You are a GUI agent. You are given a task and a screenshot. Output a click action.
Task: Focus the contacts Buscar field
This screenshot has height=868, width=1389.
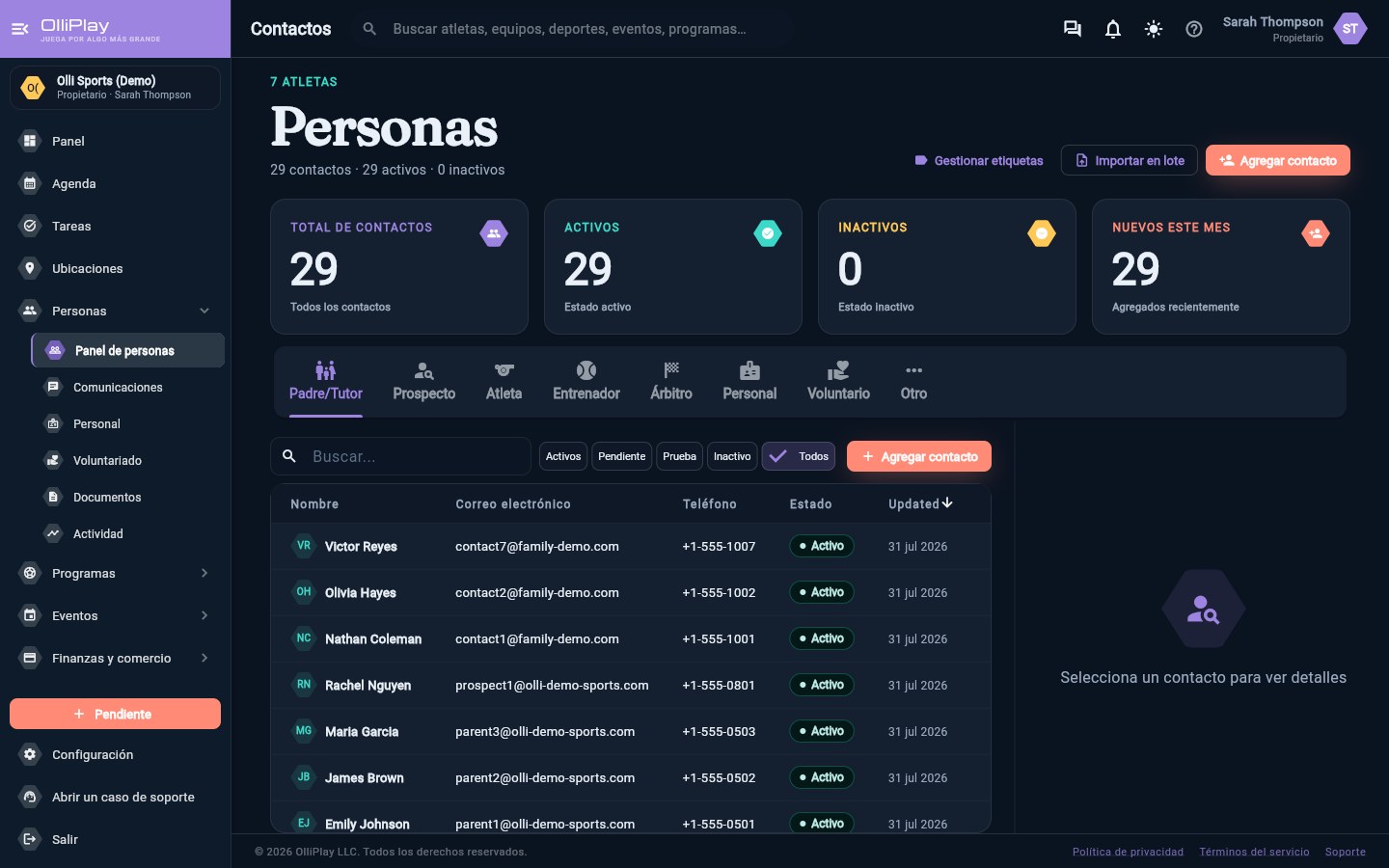click(x=400, y=456)
